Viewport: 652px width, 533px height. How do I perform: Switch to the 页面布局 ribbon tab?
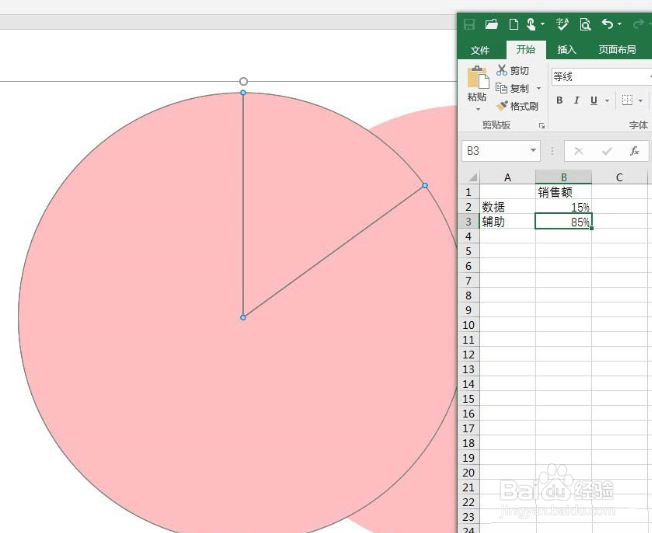(x=617, y=50)
